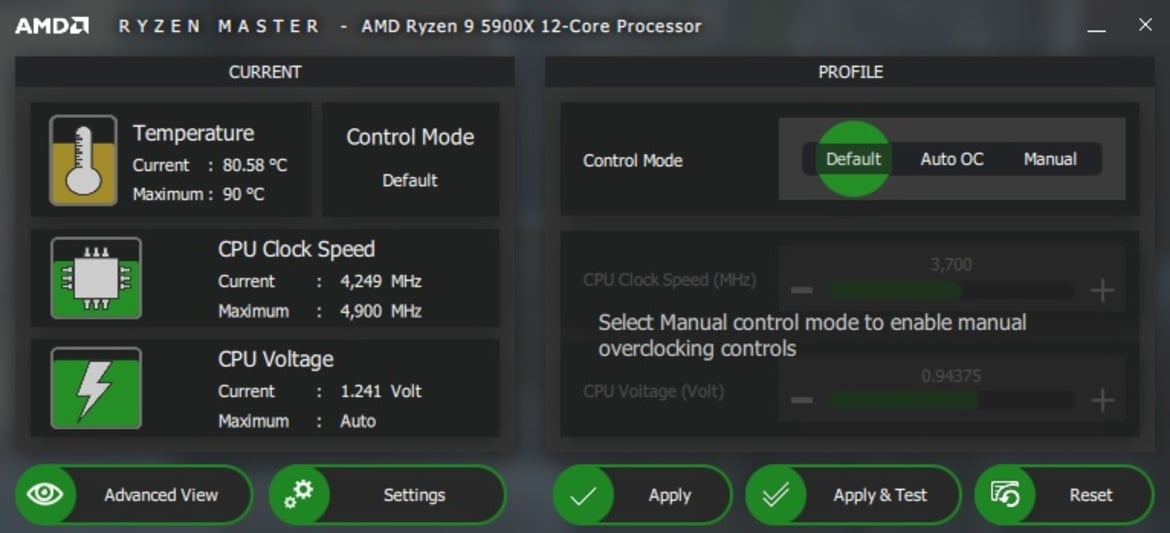Close the Ryzen Master window
The width and height of the screenshot is (1170, 533).
[1145, 25]
